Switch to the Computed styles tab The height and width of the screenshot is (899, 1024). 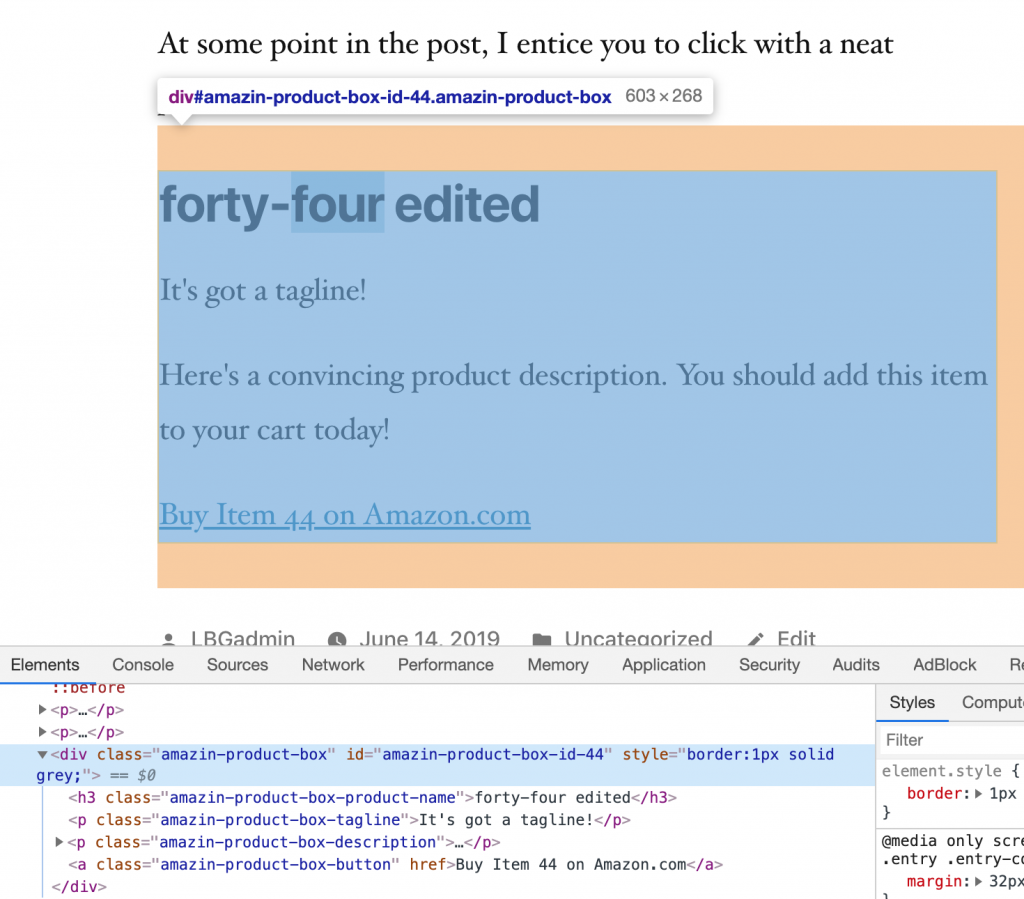coord(991,702)
